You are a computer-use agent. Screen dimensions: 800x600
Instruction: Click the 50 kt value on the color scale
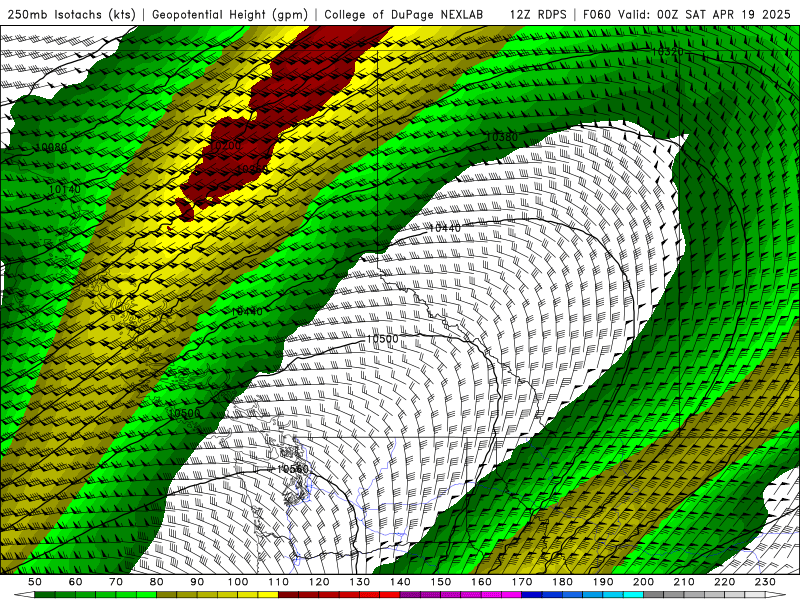point(35,582)
